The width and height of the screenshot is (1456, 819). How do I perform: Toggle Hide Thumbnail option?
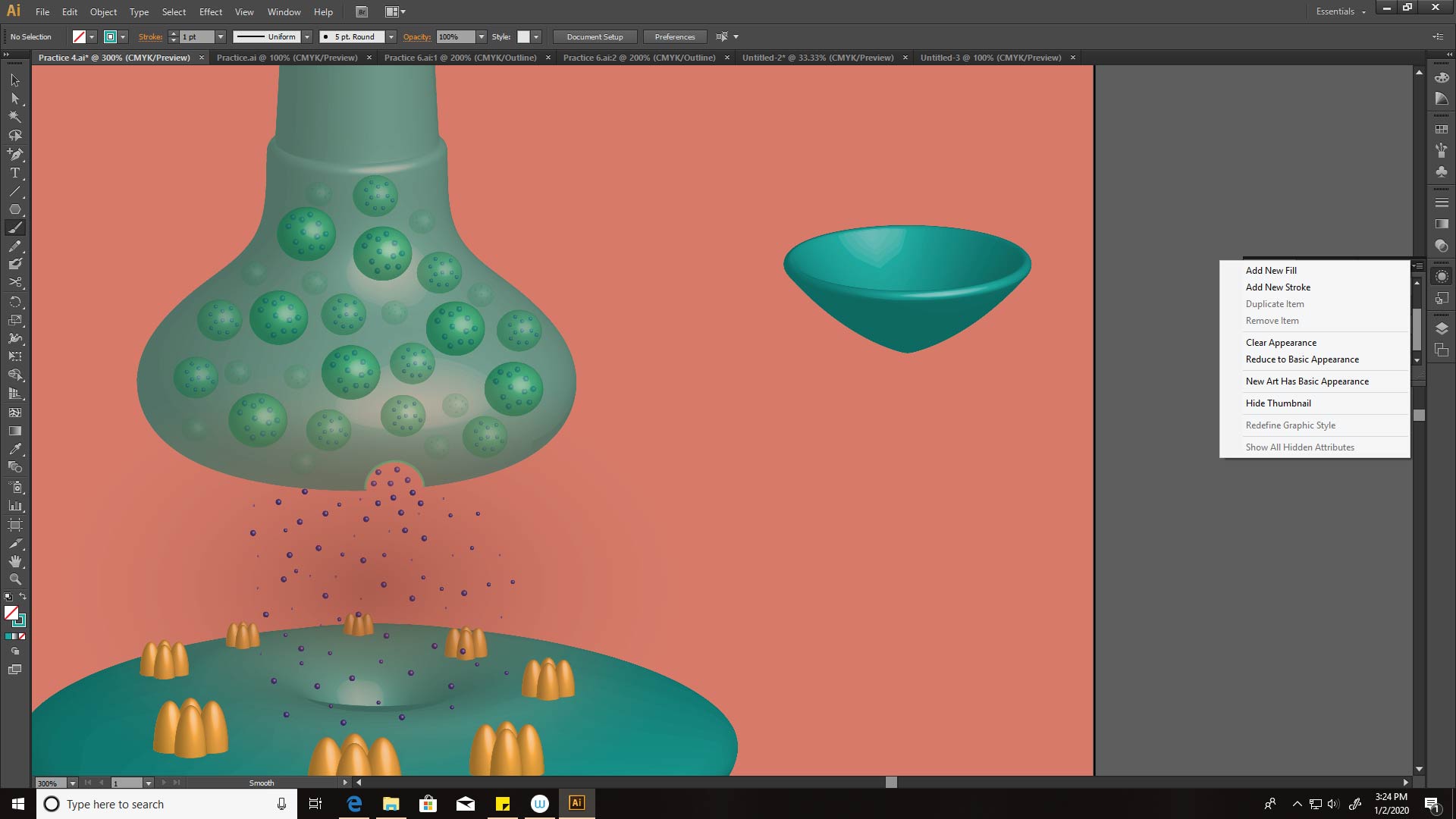click(1278, 403)
